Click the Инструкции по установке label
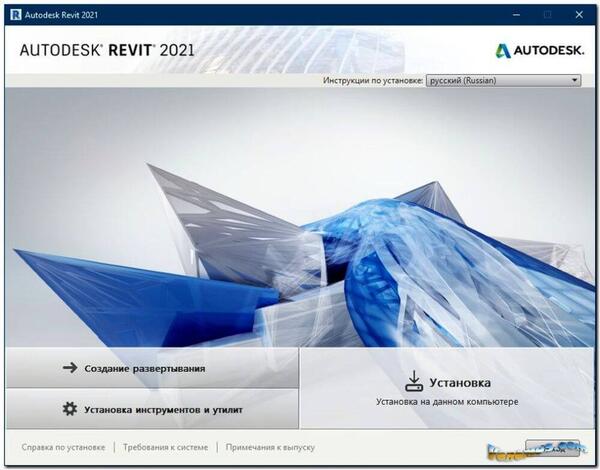Image resolution: width=600 pixels, height=470 pixels. coord(373,80)
